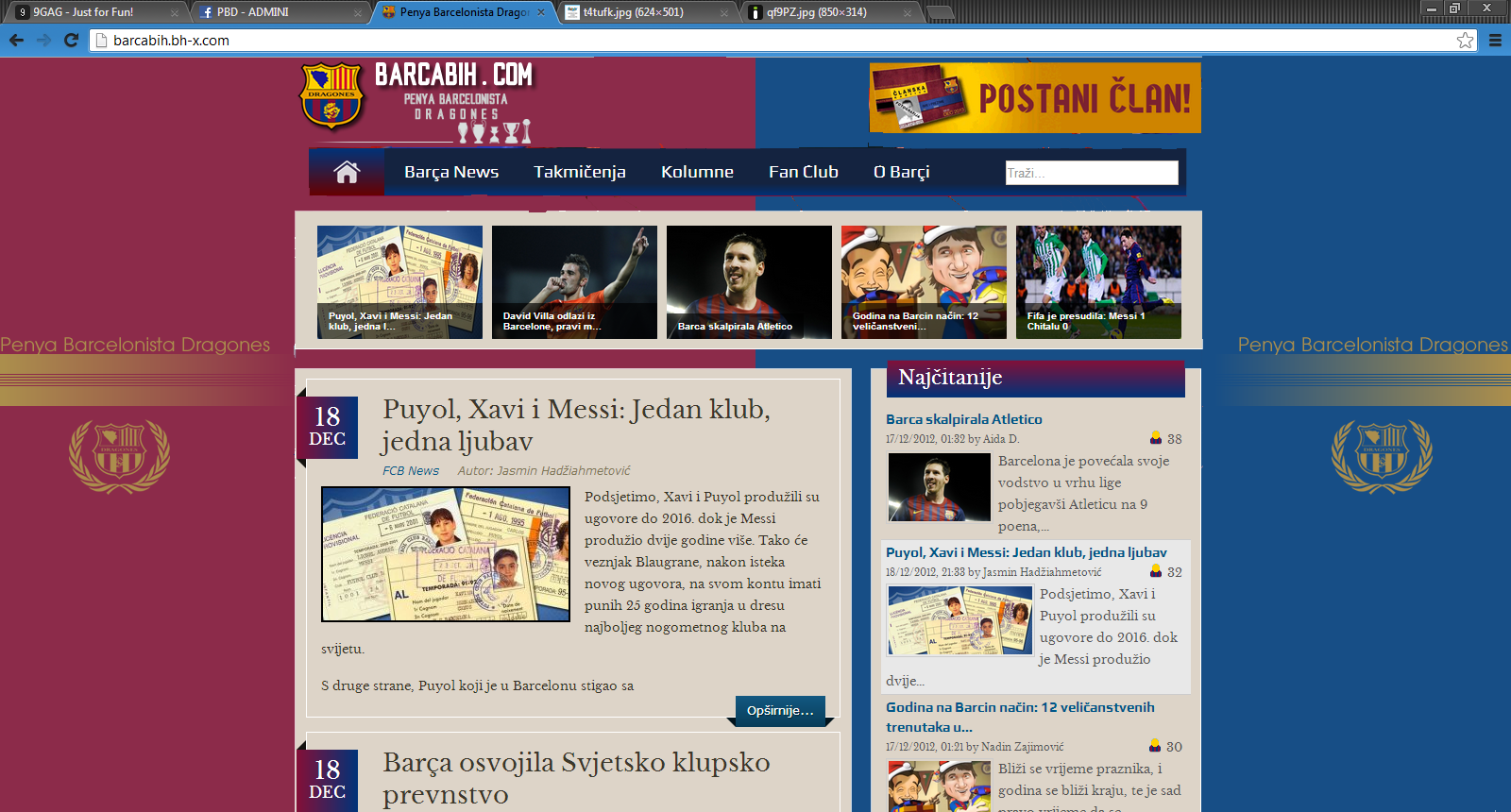Viewport: 1511px width, 812px height.
Task: Click sidebar date 17/12/2012, 01:32 by Aida D.
Action: 952,439
